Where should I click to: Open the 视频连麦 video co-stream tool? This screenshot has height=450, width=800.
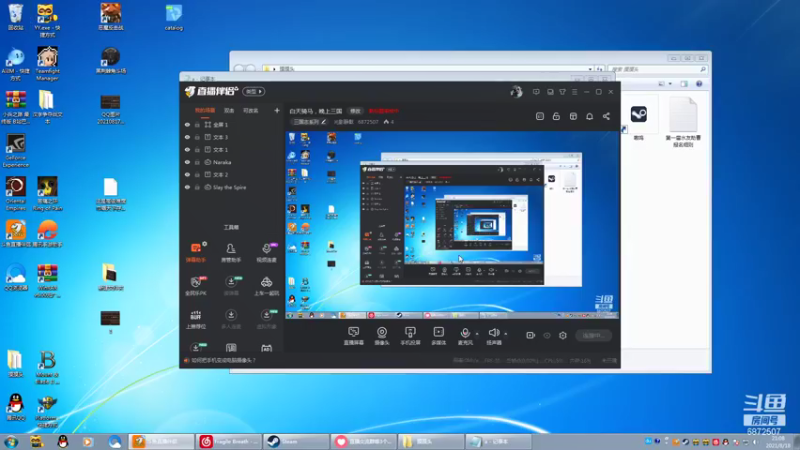tap(266, 252)
